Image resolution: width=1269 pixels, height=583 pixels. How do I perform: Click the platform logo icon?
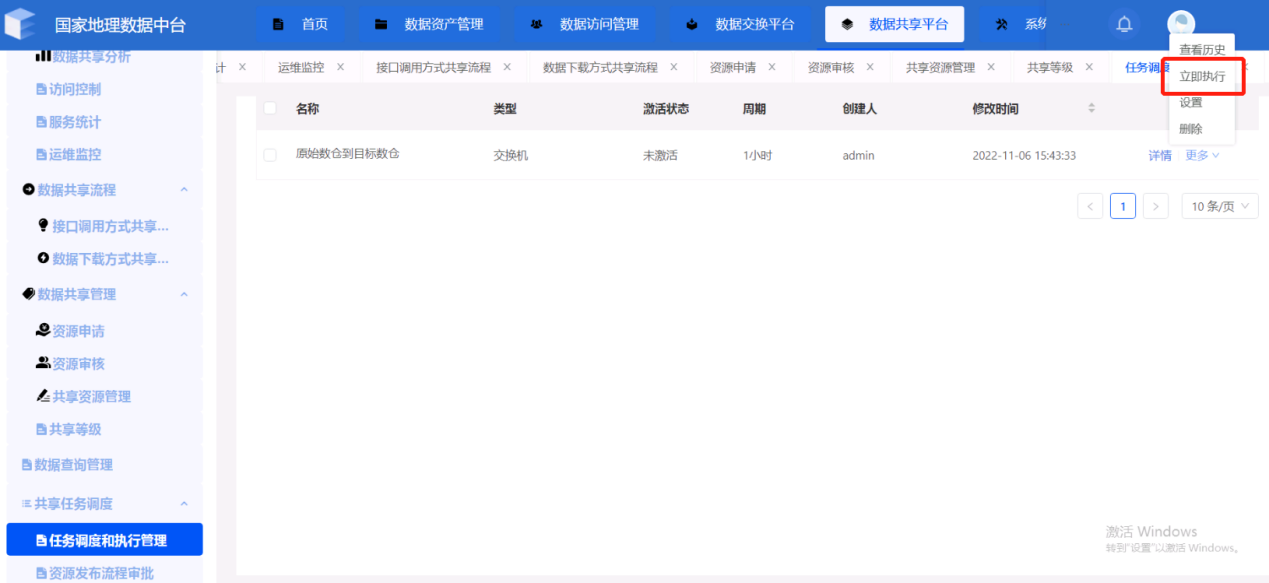[x=20, y=24]
